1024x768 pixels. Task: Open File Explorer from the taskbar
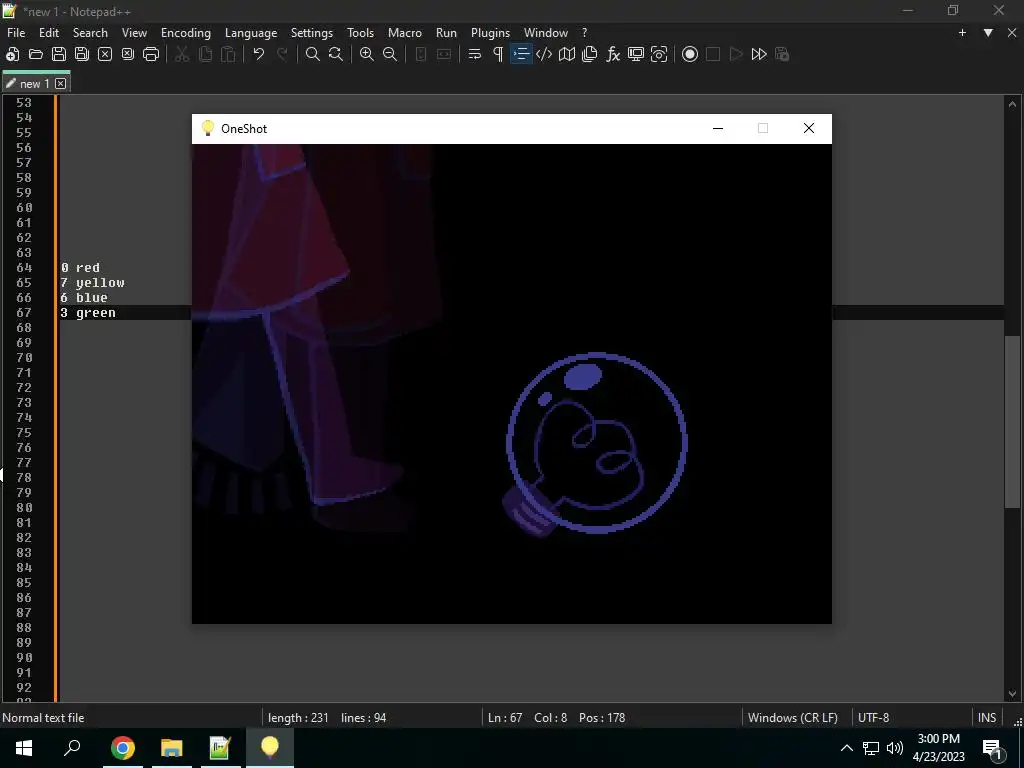coord(172,748)
